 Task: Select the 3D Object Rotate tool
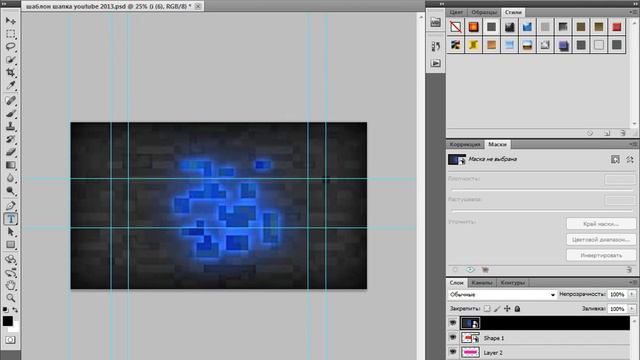[x=11, y=259]
